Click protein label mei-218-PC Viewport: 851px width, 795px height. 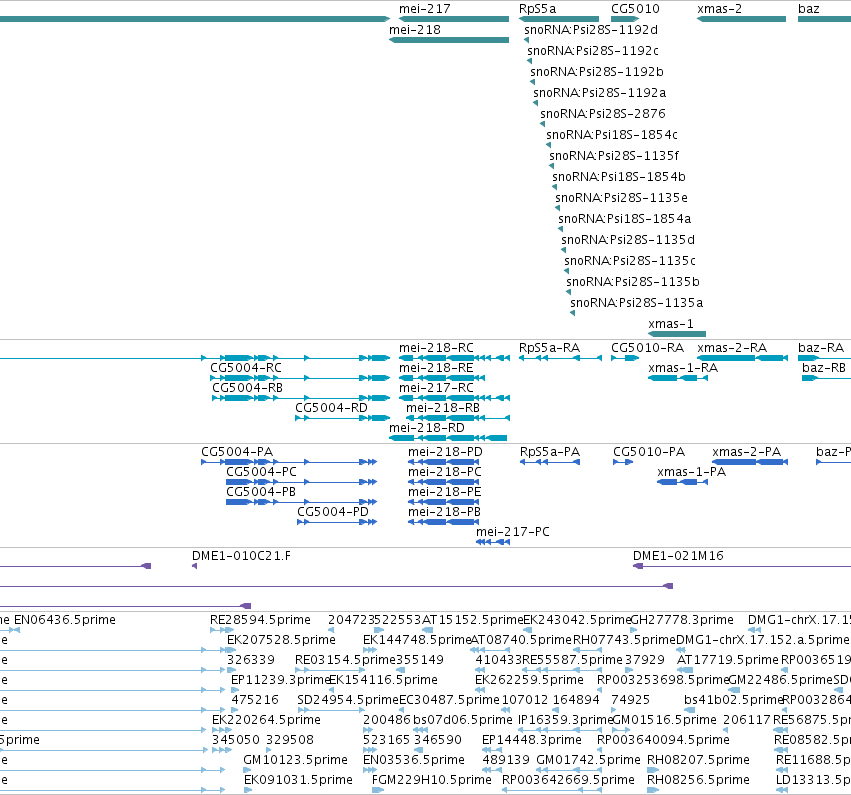[x=444, y=472]
